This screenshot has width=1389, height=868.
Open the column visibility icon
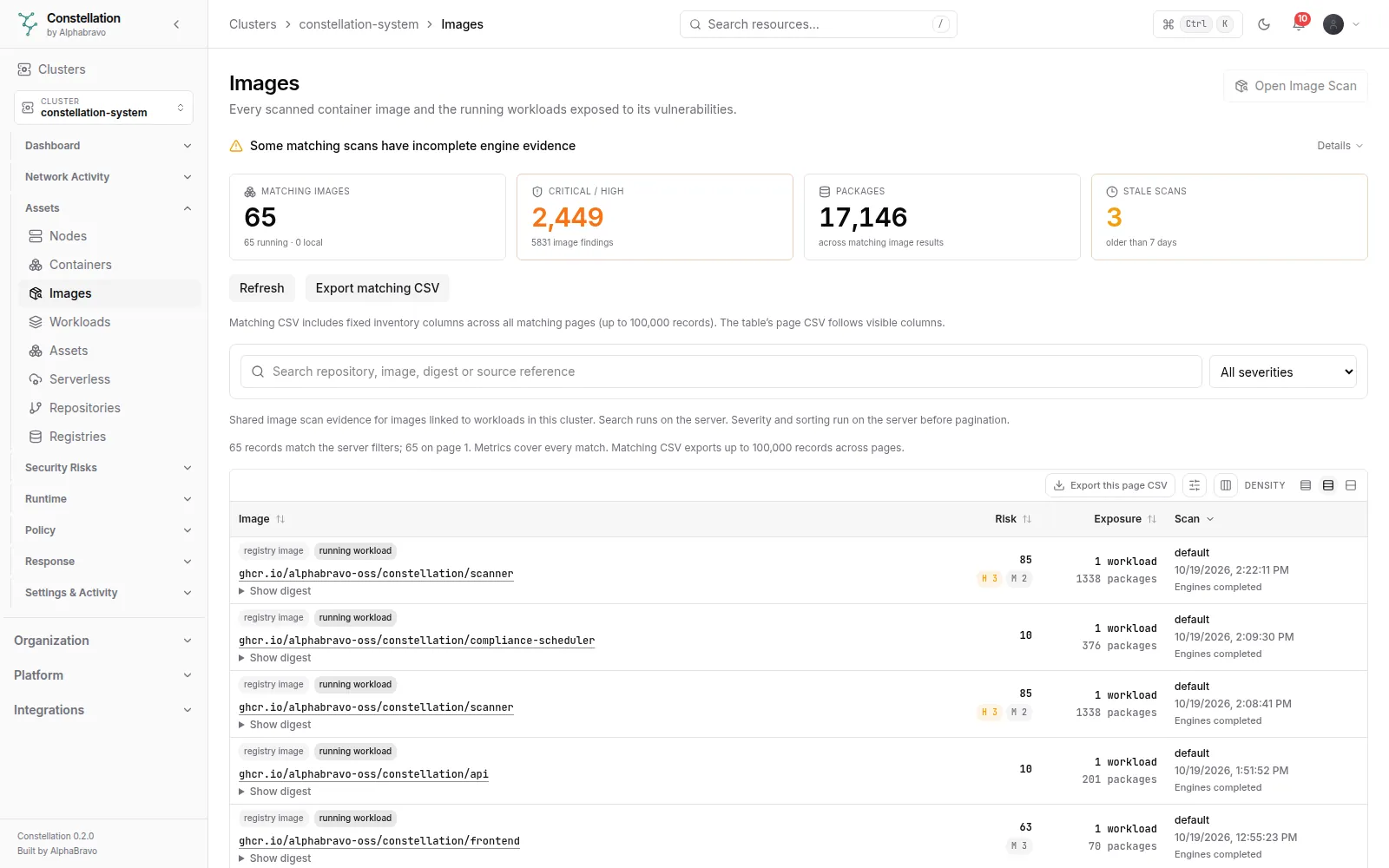coord(1226,485)
